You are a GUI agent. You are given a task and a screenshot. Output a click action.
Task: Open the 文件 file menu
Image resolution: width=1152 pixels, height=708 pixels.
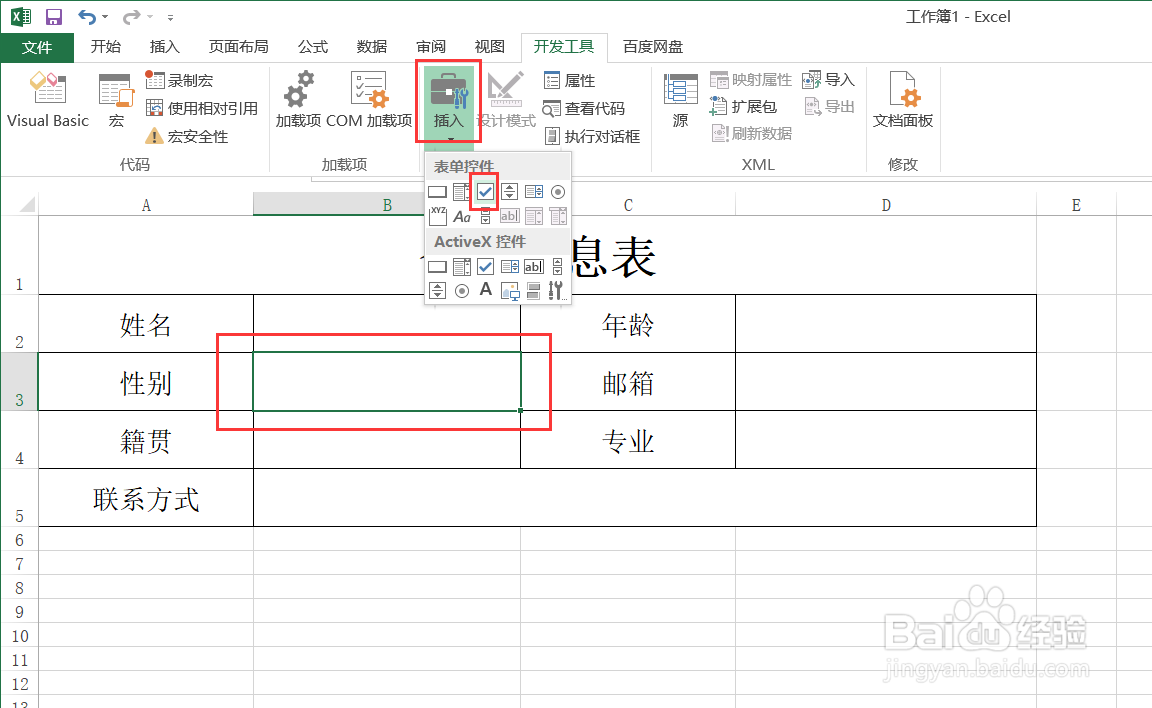[x=37, y=48]
